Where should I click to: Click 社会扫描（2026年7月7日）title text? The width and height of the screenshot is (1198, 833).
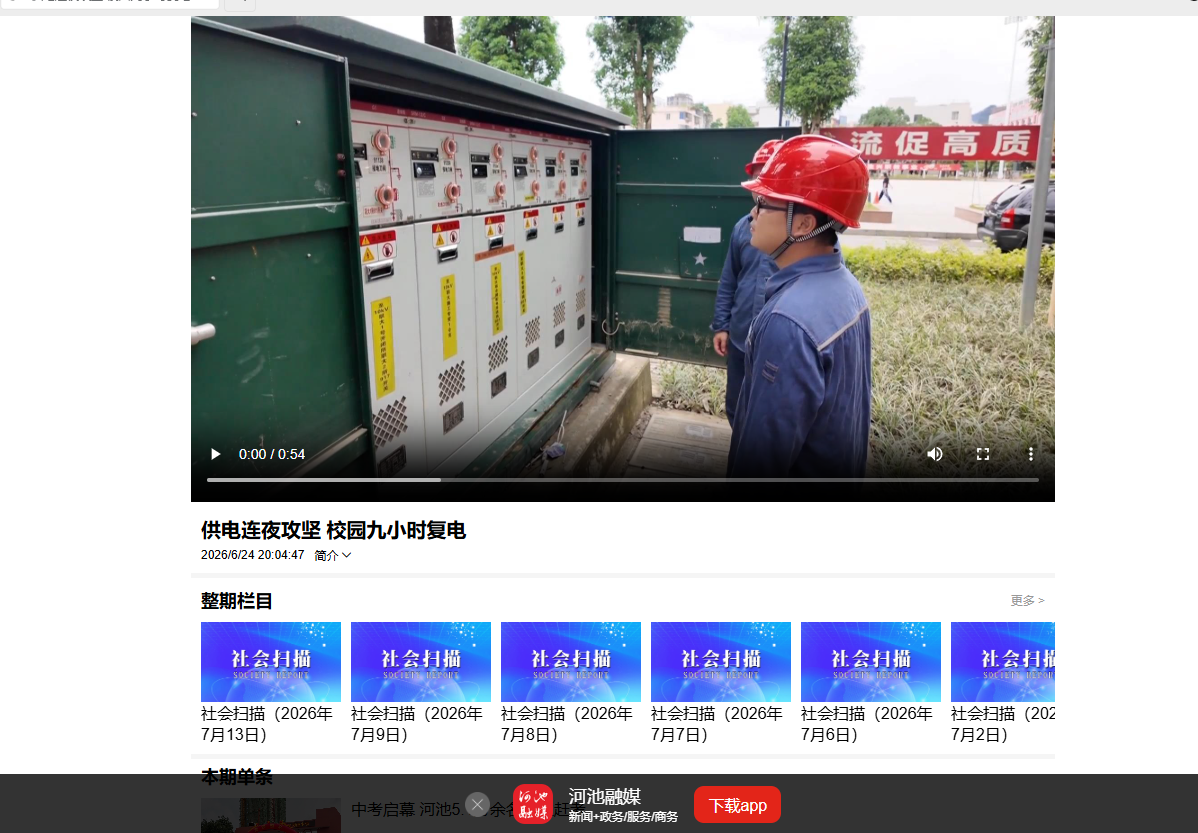[717, 724]
